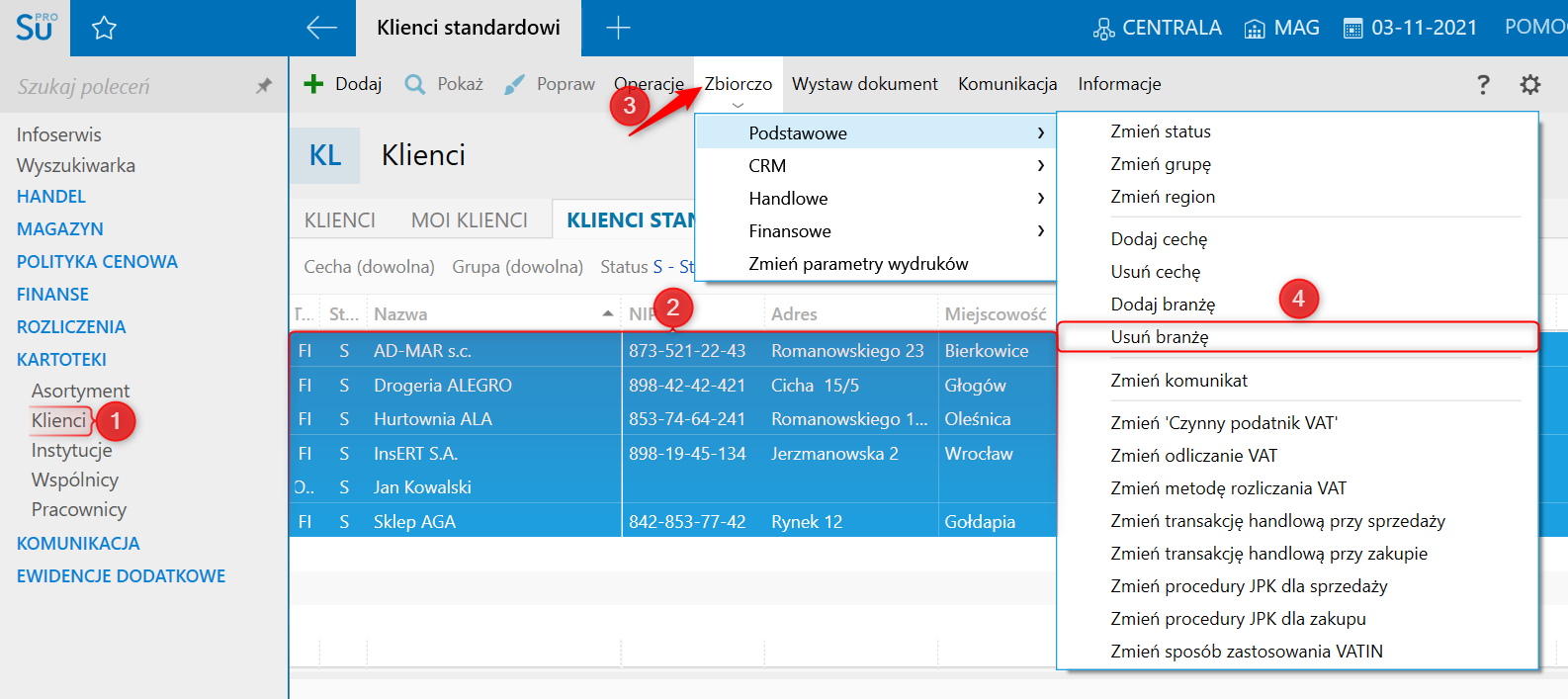Click the KL module badge
The width and height of the screenshot is (1568, 699).
point(325,155)
